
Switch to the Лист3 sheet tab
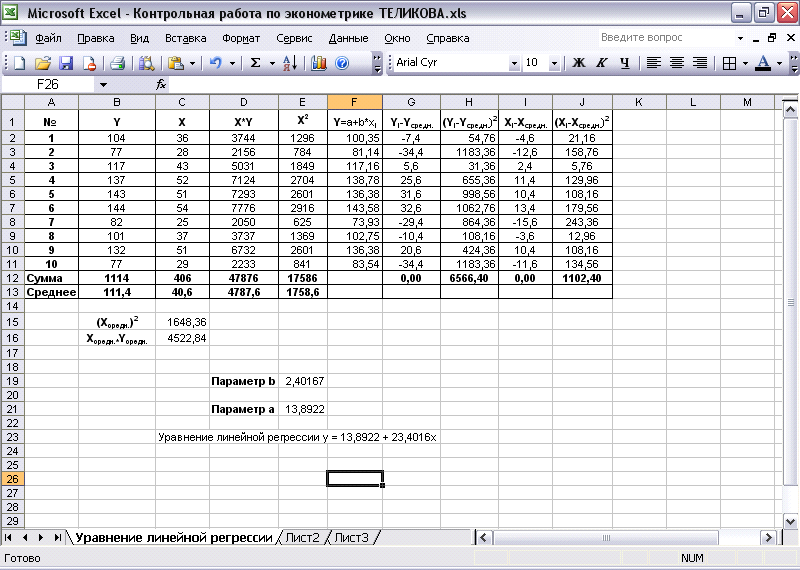tap(352, 537)
